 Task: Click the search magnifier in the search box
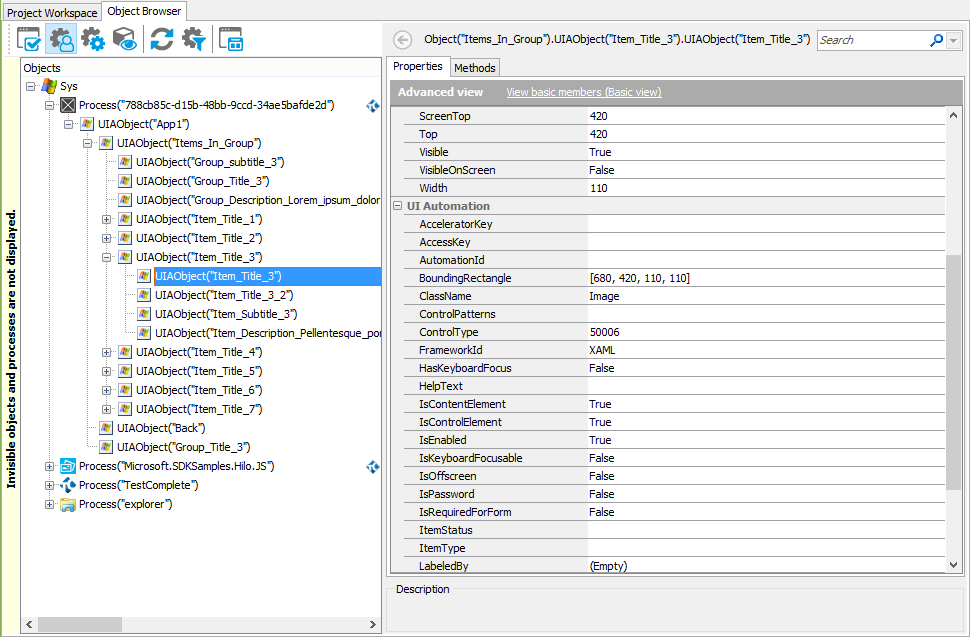940,39
